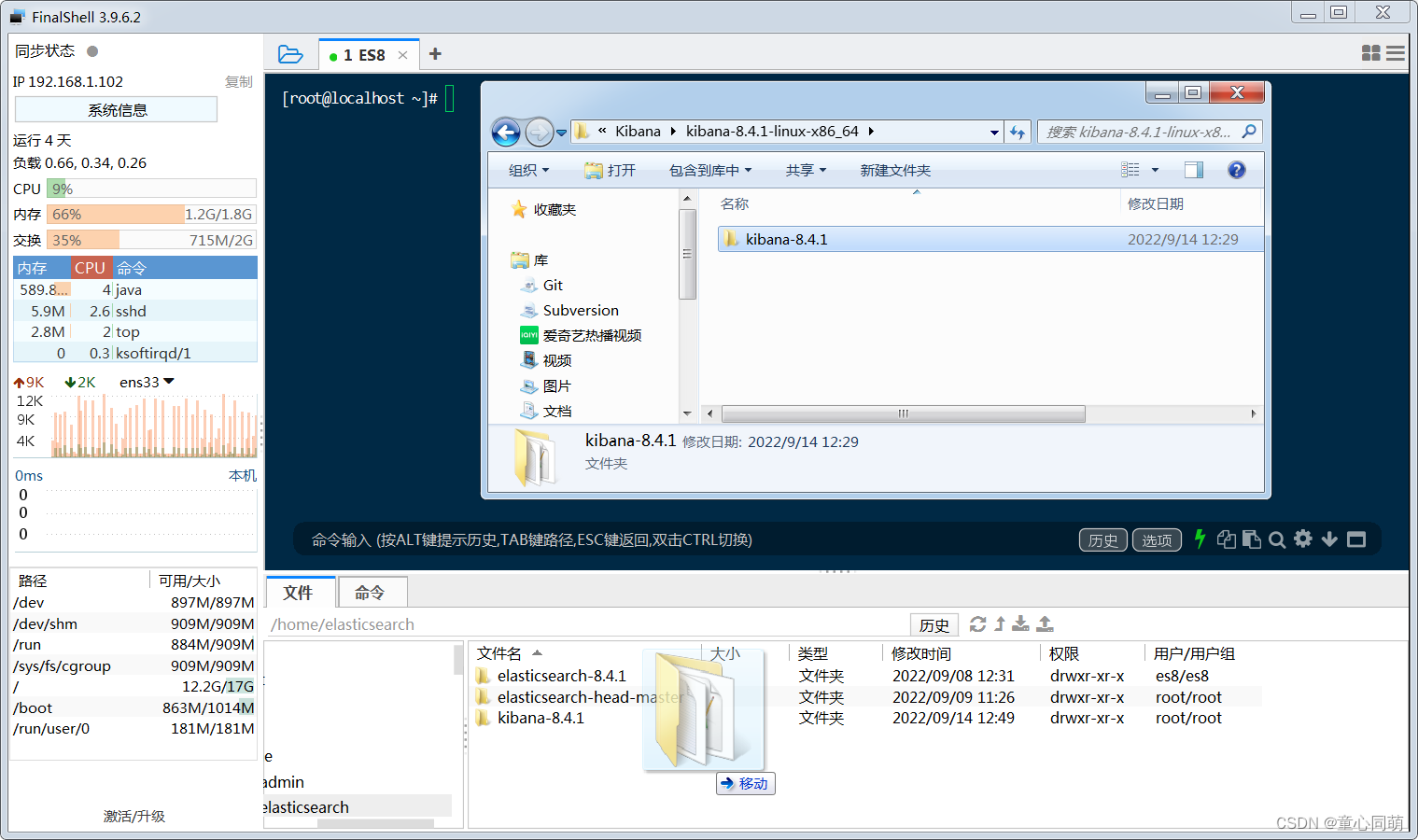Click 打开 in Explorer toolbar
1418x840 pixels.
pyautogui.click(x=611, y=170)
